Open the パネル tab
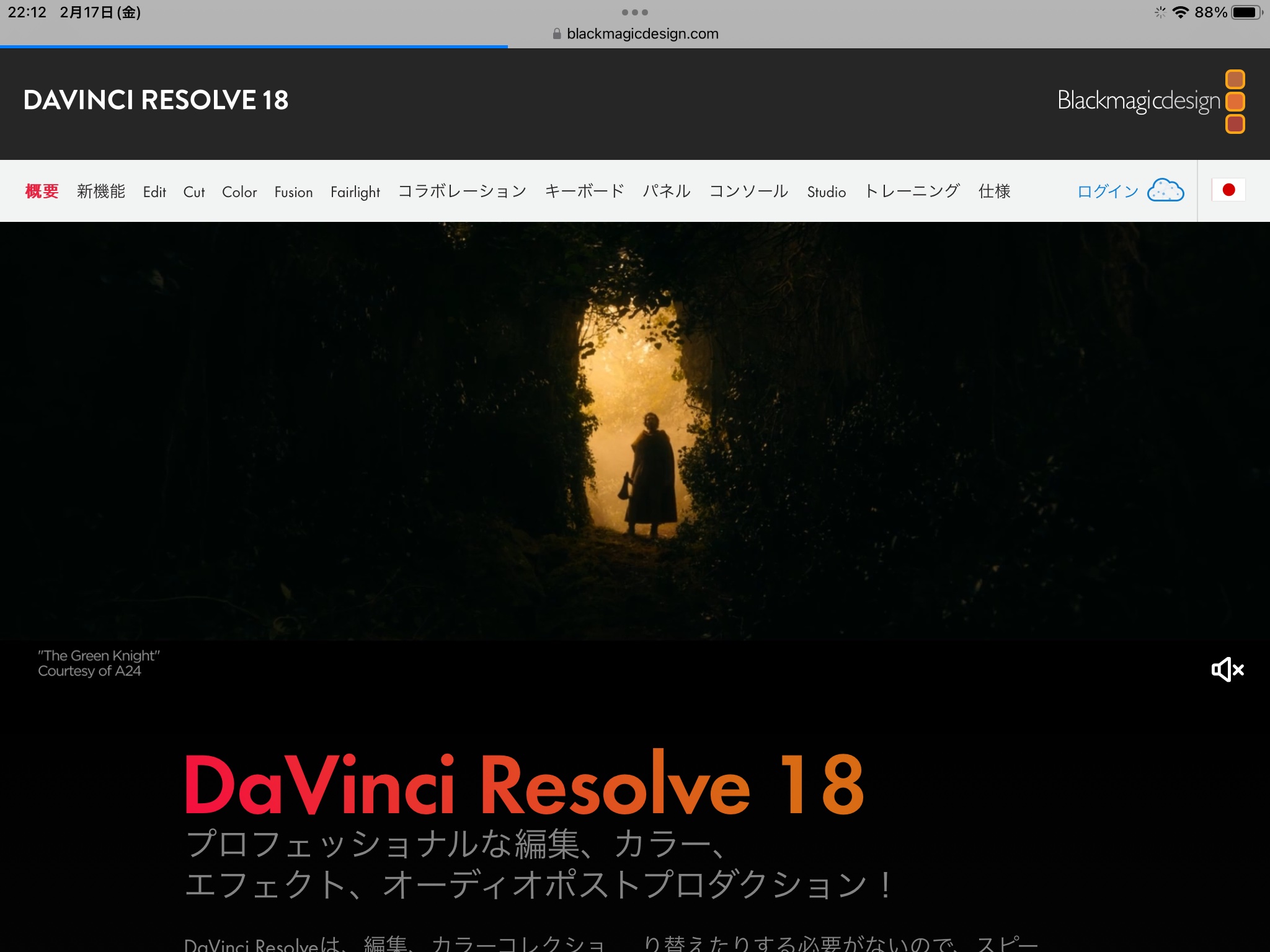1270x952 pixels. 667,191
